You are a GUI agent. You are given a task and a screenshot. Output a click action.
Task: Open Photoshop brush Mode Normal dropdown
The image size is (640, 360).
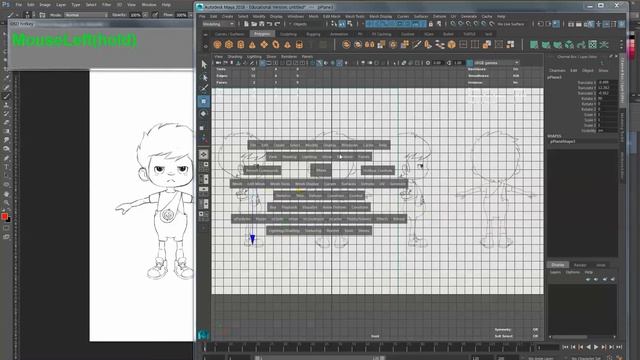[x=86, y=15]
